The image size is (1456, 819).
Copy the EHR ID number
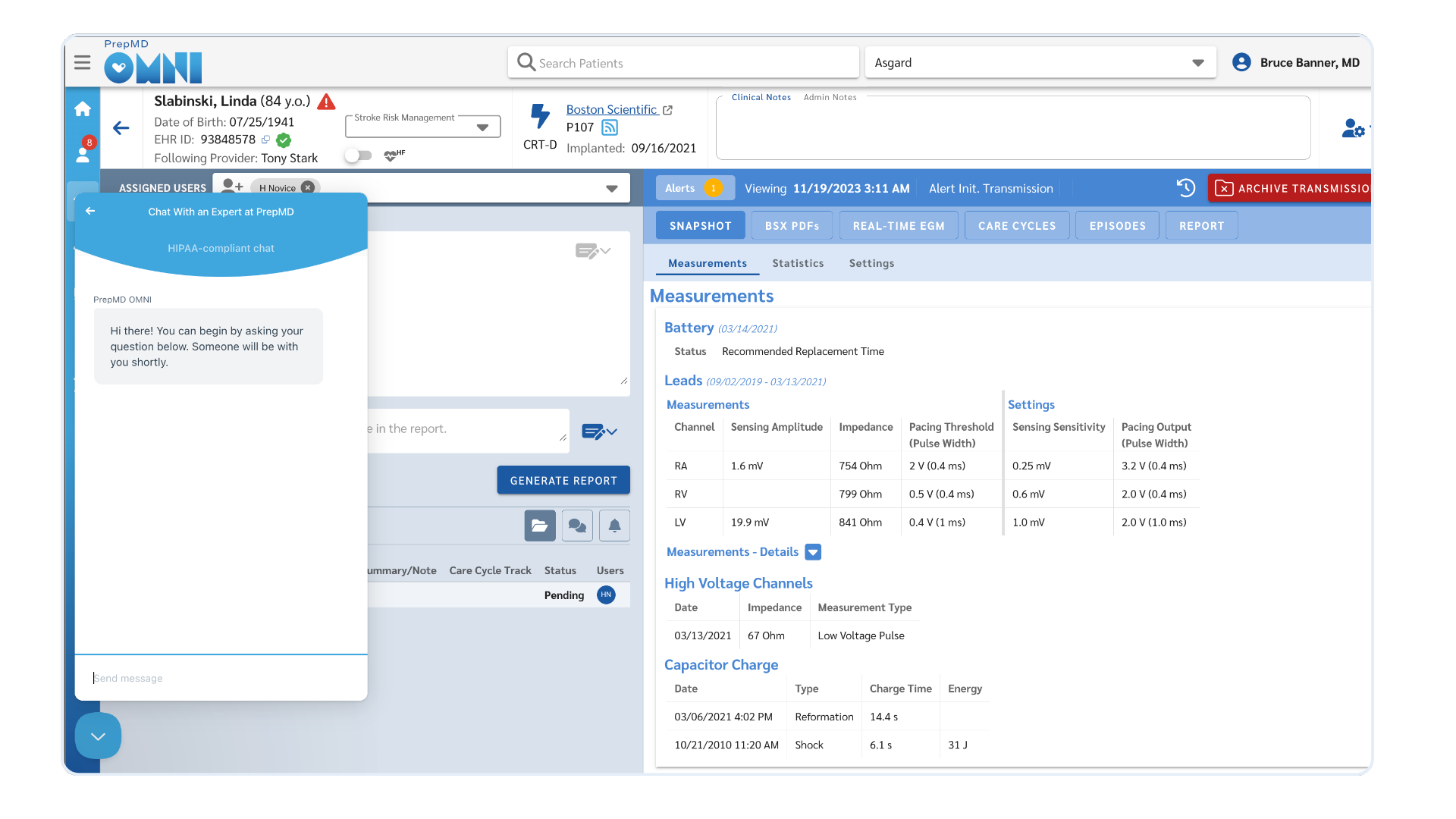point(265,140)
